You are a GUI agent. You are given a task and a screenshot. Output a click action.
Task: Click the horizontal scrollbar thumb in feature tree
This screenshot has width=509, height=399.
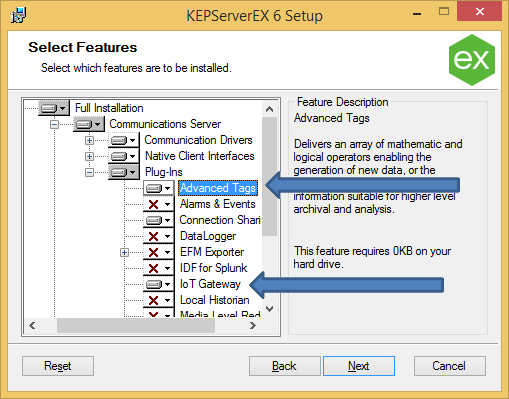click(x=136, y=325)
